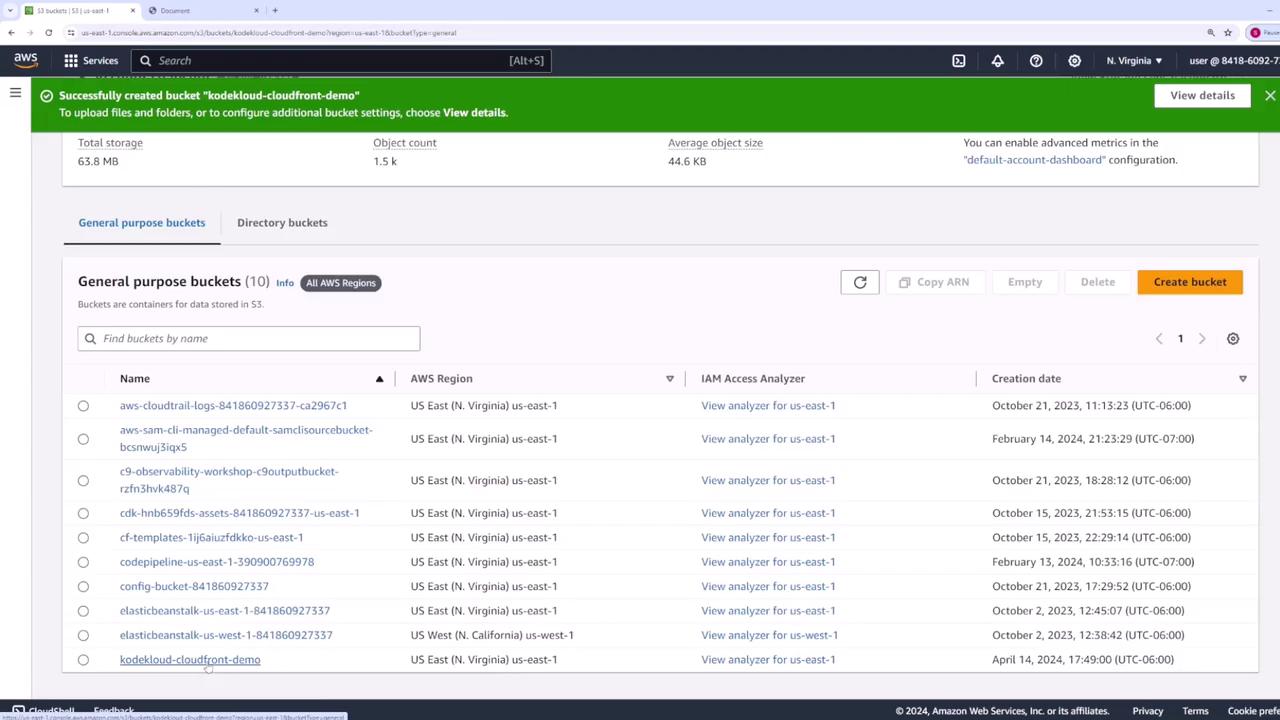1280x720 pixels.
Task: Open the table preferences gear icon
Action: point(1232,339)
